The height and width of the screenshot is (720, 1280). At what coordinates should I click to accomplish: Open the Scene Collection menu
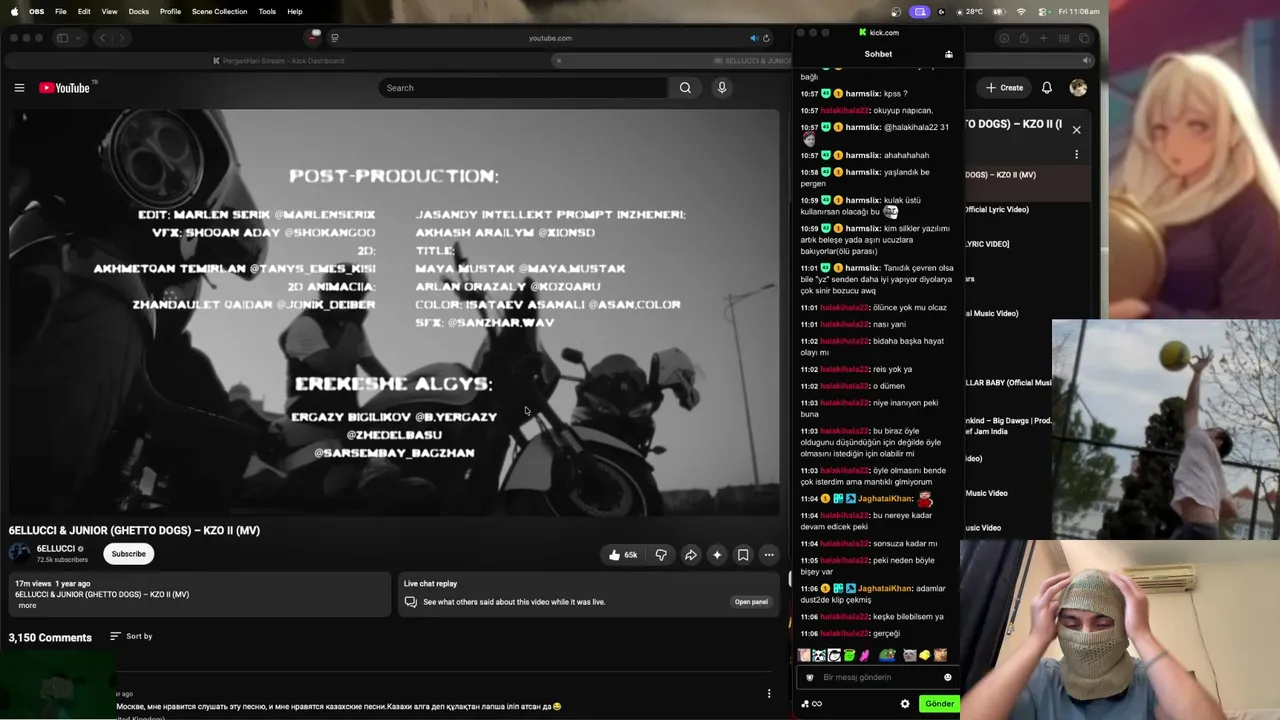219,12
